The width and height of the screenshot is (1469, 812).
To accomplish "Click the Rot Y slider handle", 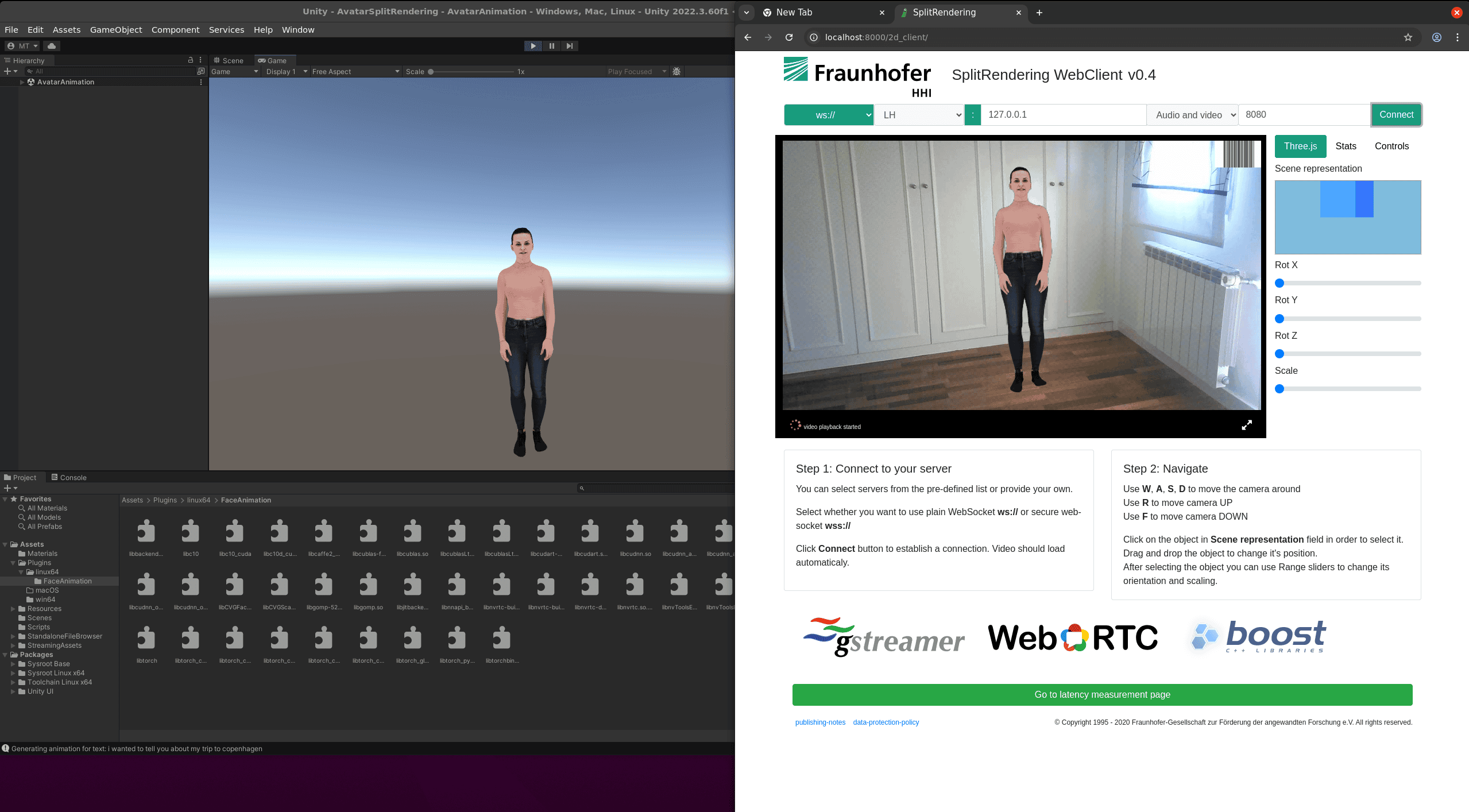I will tap(1279, 319).
